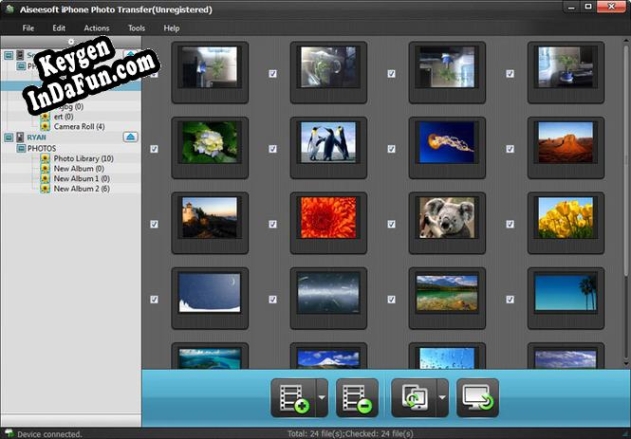The height and width of the screenshot is (439, 631).
Task: Click the gear handle atop the sidebar
Action: (x=71, y=41)
